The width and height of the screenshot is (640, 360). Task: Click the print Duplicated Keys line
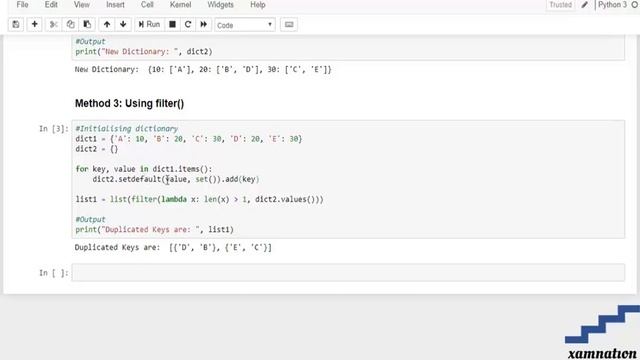pyautogui.click(x=154, y=229)
